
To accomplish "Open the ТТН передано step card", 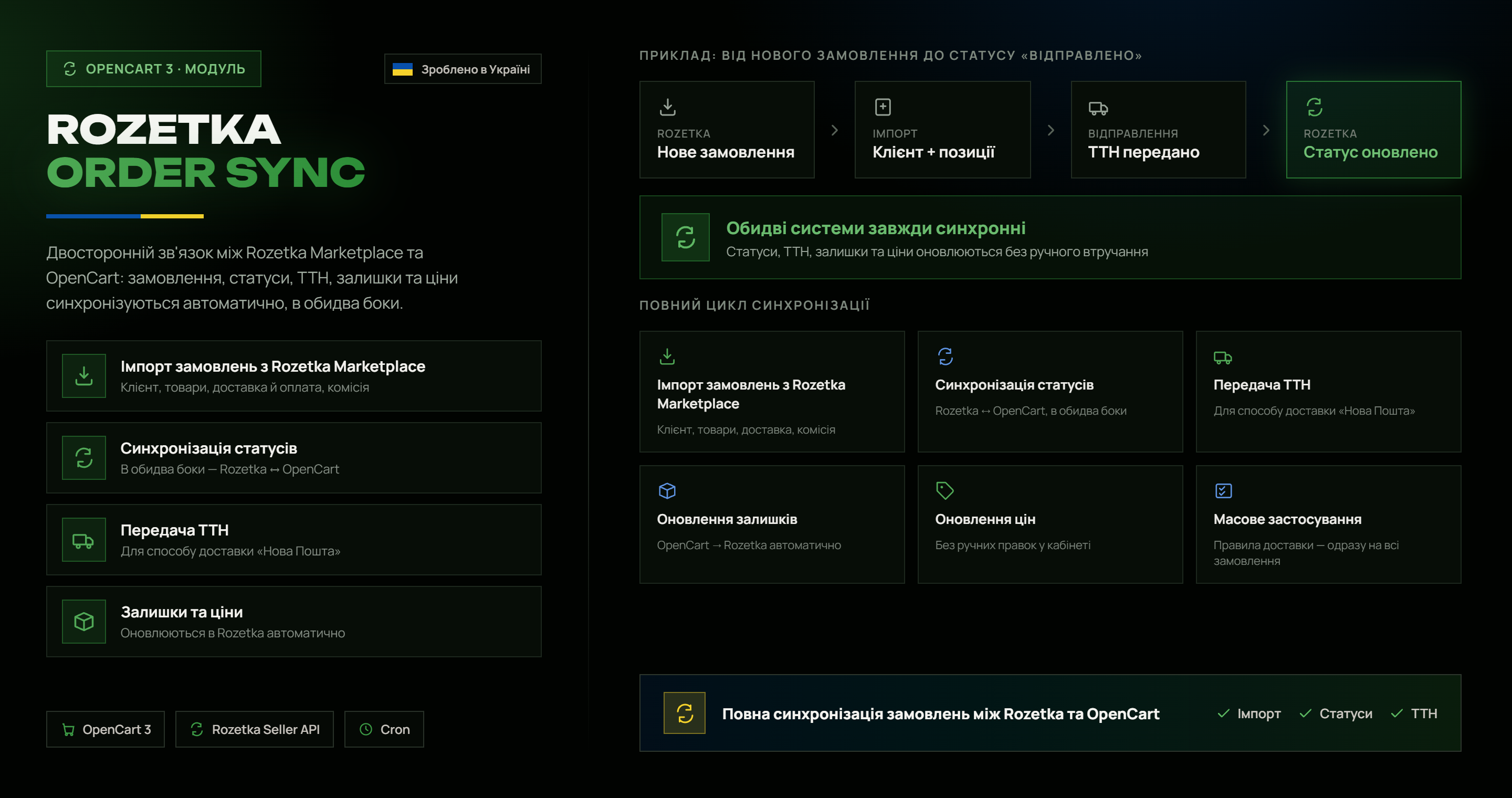I will click(x=1158, y=130).
